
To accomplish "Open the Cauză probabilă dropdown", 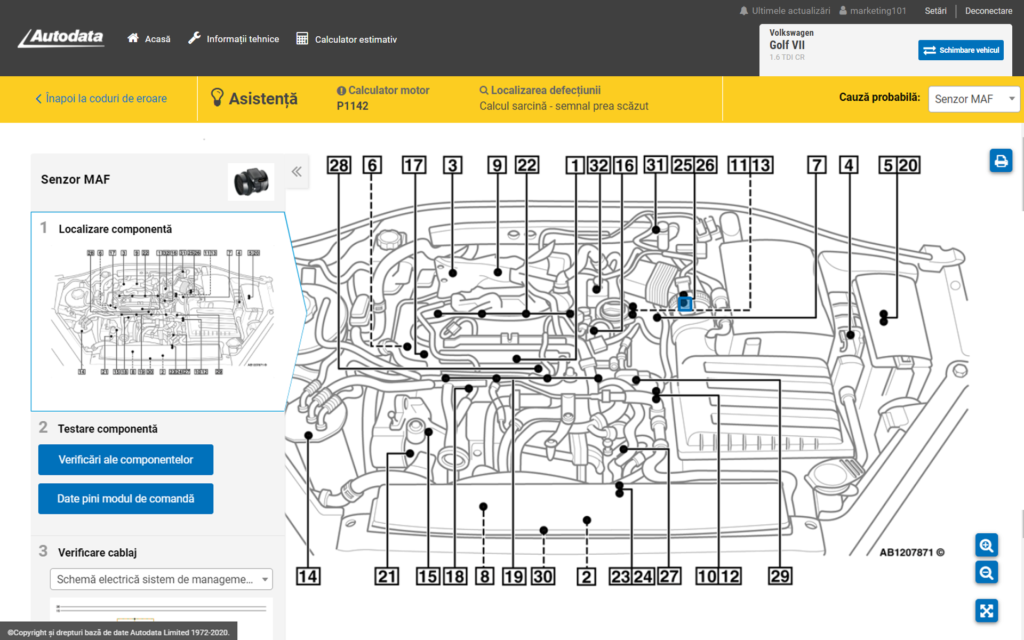I will point(973,99).
